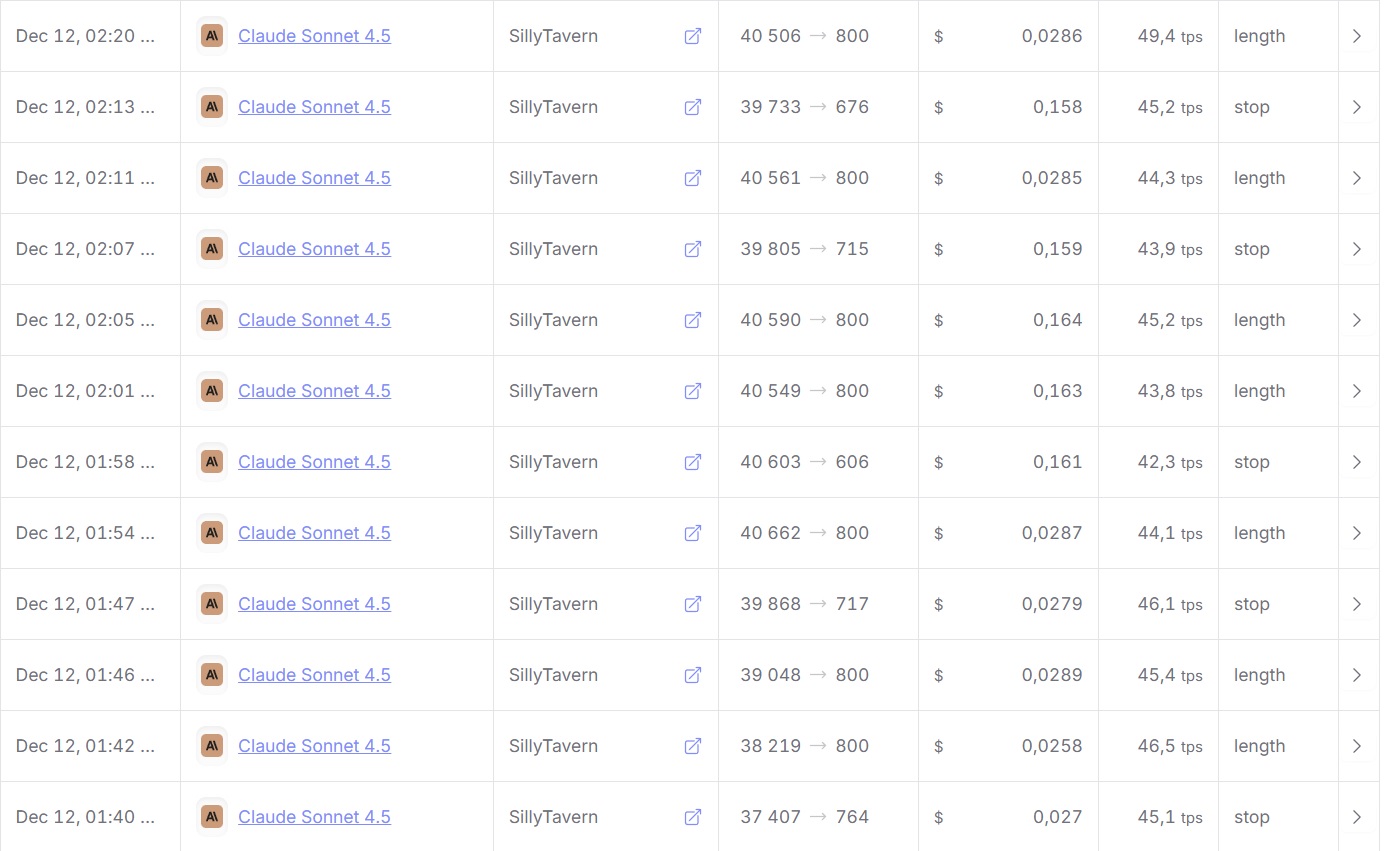Viewport: 1389px width, 851px height.
Task: Open details arrow for 01:47 request
Action: point(1357,604)
